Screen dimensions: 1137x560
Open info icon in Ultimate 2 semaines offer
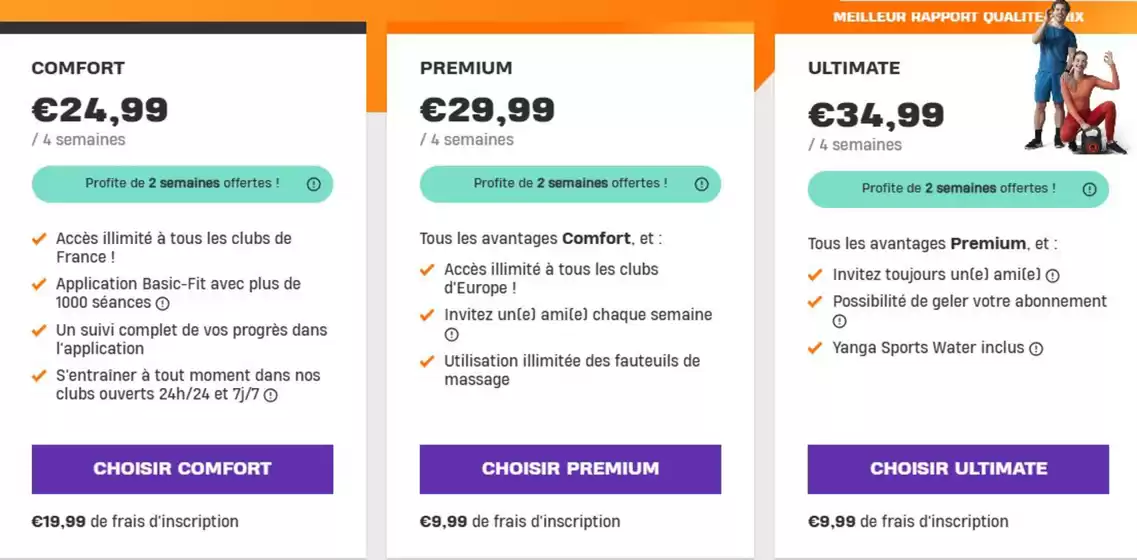tap(1090, 189)
